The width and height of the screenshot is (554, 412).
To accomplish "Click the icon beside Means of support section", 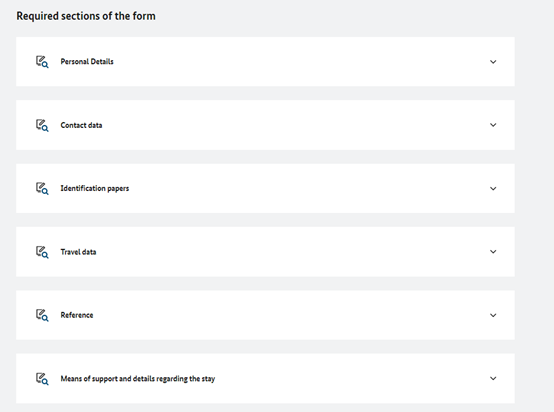I will [42, 378].
